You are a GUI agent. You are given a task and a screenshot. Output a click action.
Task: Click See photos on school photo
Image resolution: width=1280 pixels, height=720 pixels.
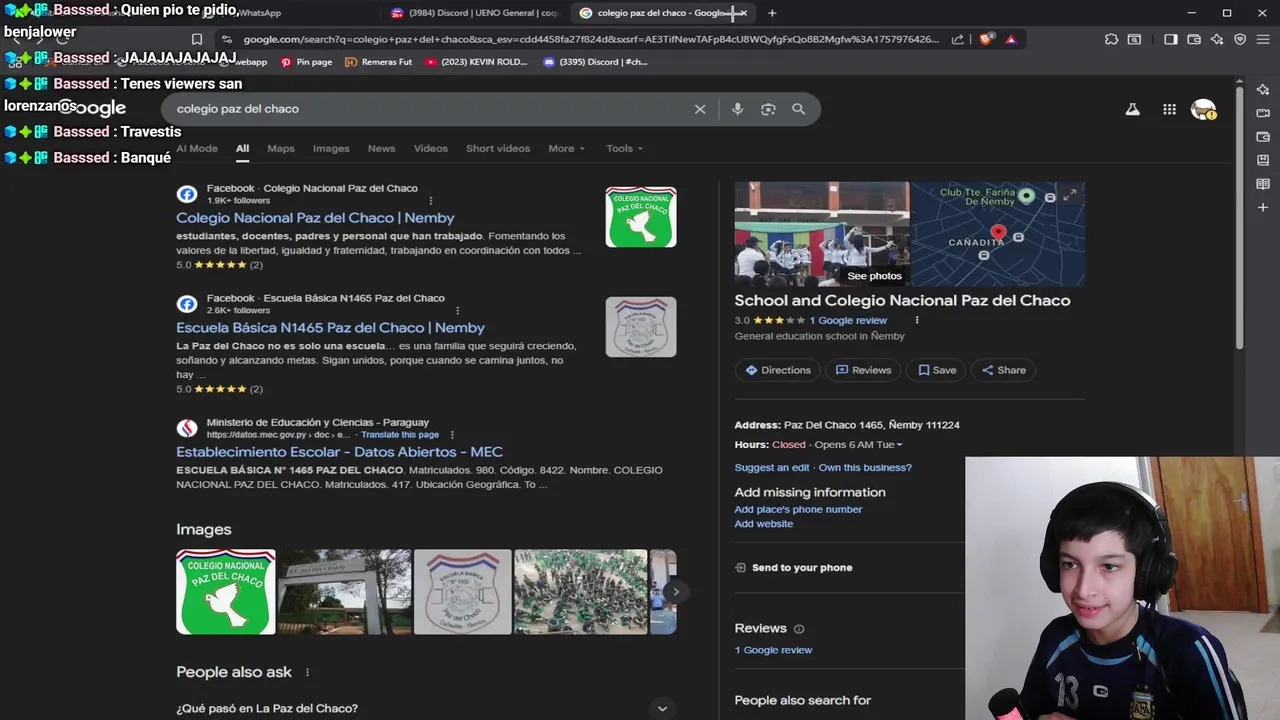click(874, 276)
